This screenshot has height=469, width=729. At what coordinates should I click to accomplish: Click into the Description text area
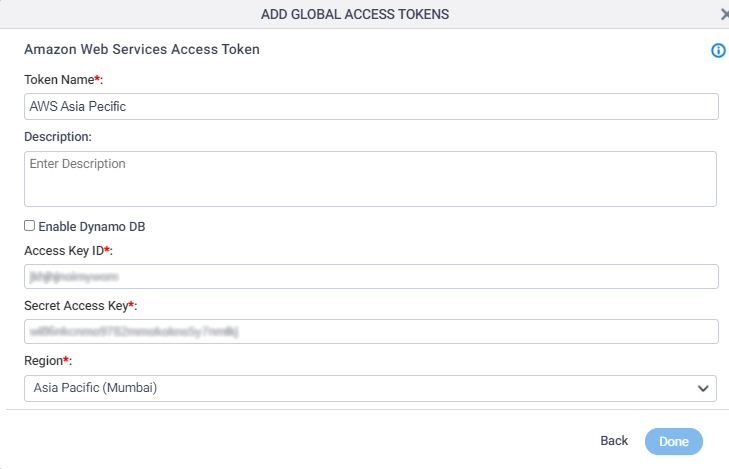[x=370, y=178]
